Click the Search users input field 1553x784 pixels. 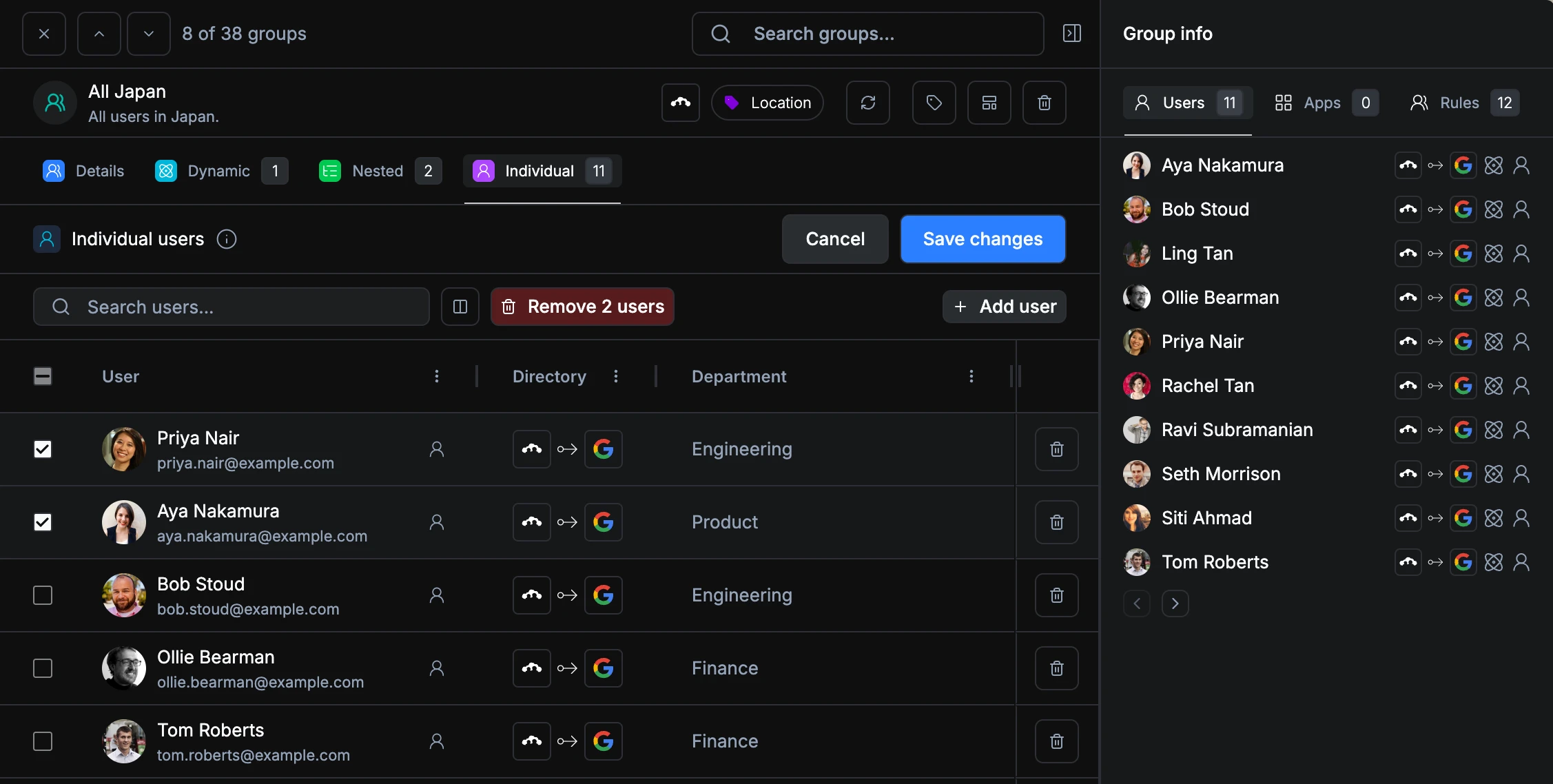[x=231, y=307]
